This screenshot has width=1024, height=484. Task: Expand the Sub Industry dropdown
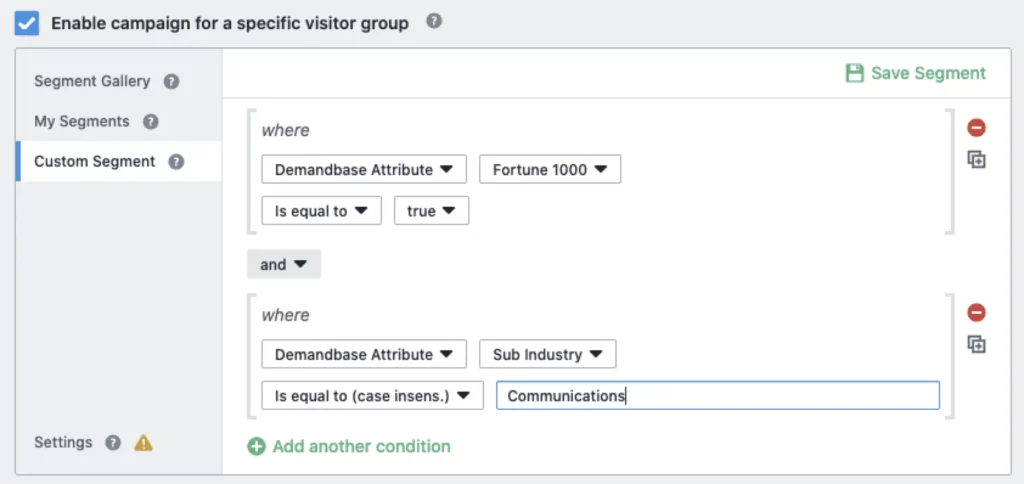click(547, 355)
